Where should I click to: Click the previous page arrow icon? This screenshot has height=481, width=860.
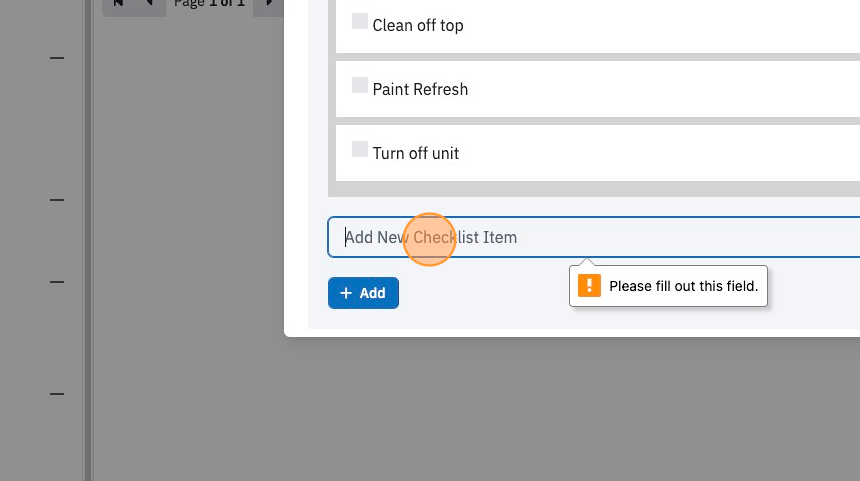click(x=149, y=3)
